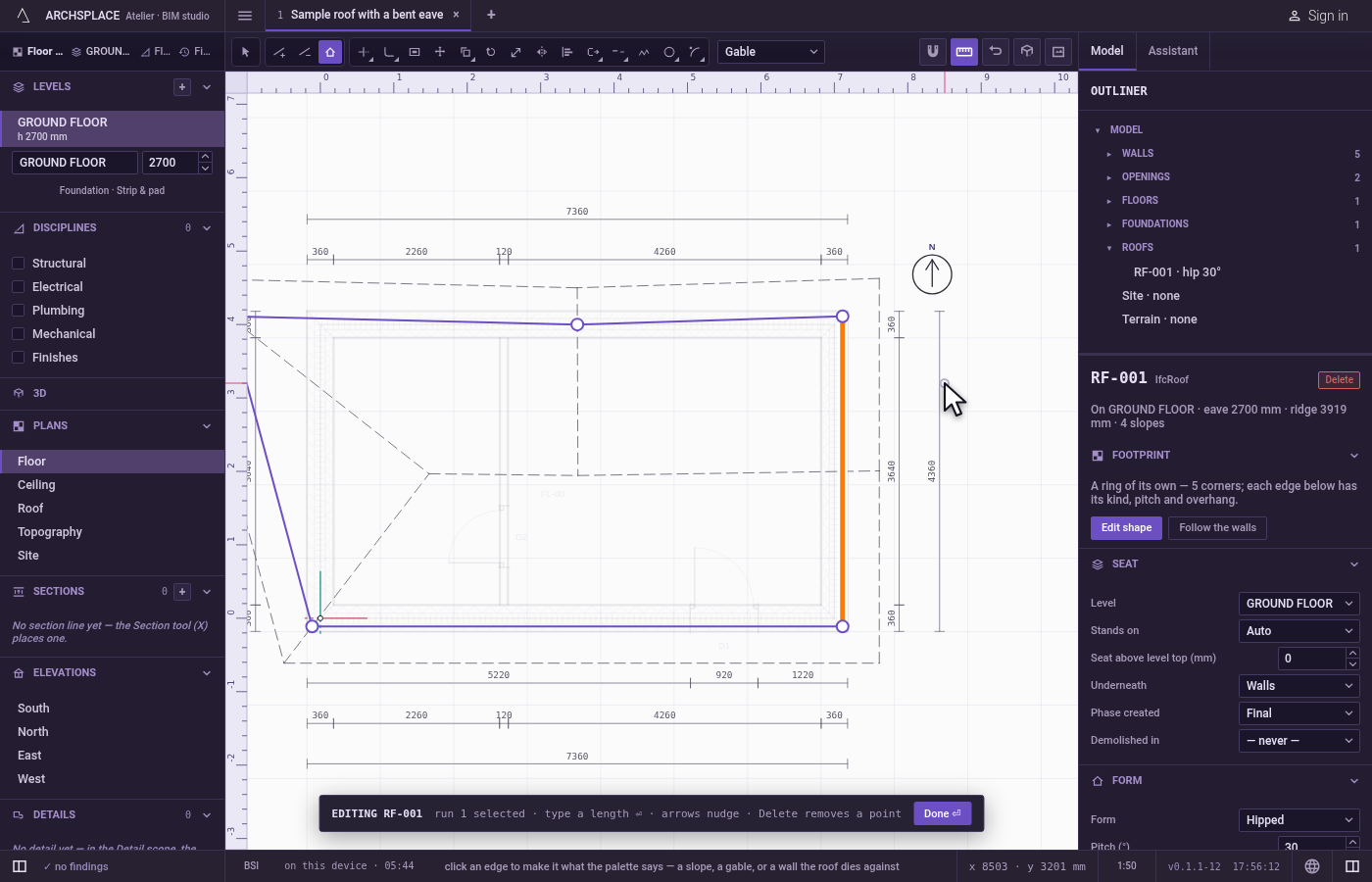The width and height of the screenshot is (1372, 882).
Task: Click the globe language icon
Action: 1312,866
